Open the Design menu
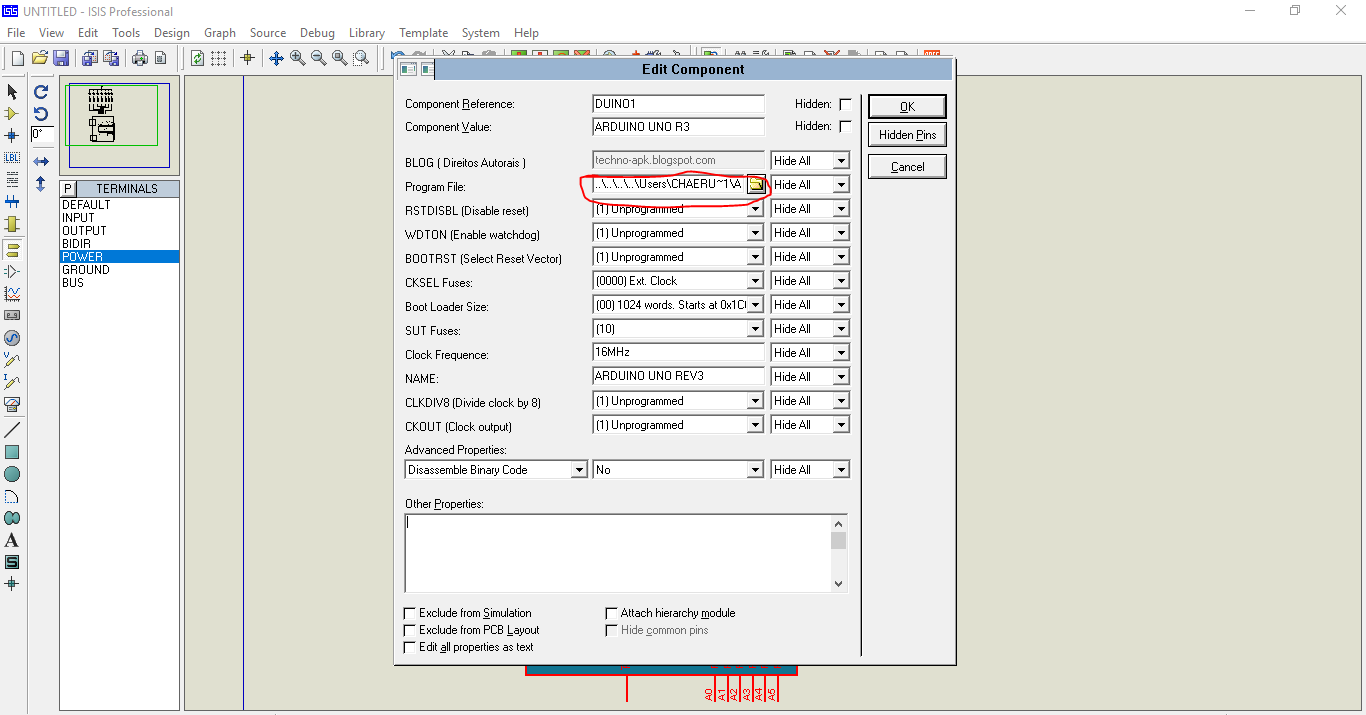1366x715 pixels. click(x=172, y=33)
